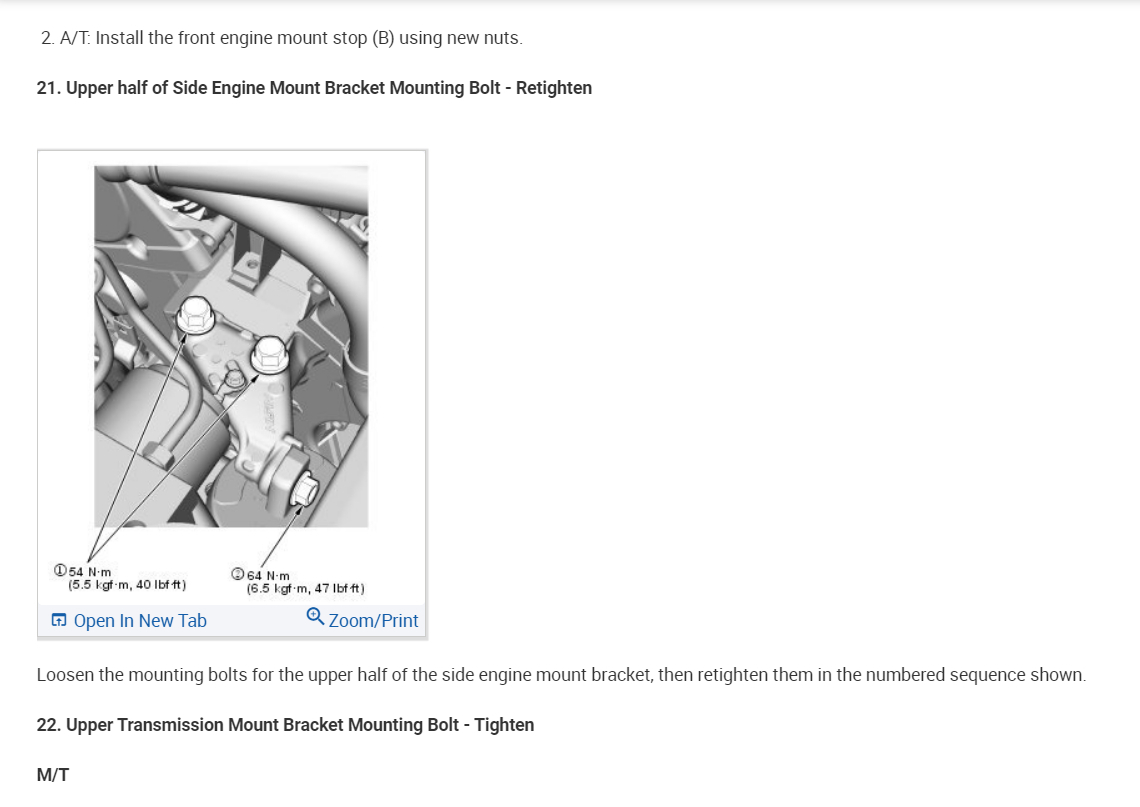Click the upper-left flange bolt in diagram
This screenshot has width=1140, height=807.
(195, 315)
